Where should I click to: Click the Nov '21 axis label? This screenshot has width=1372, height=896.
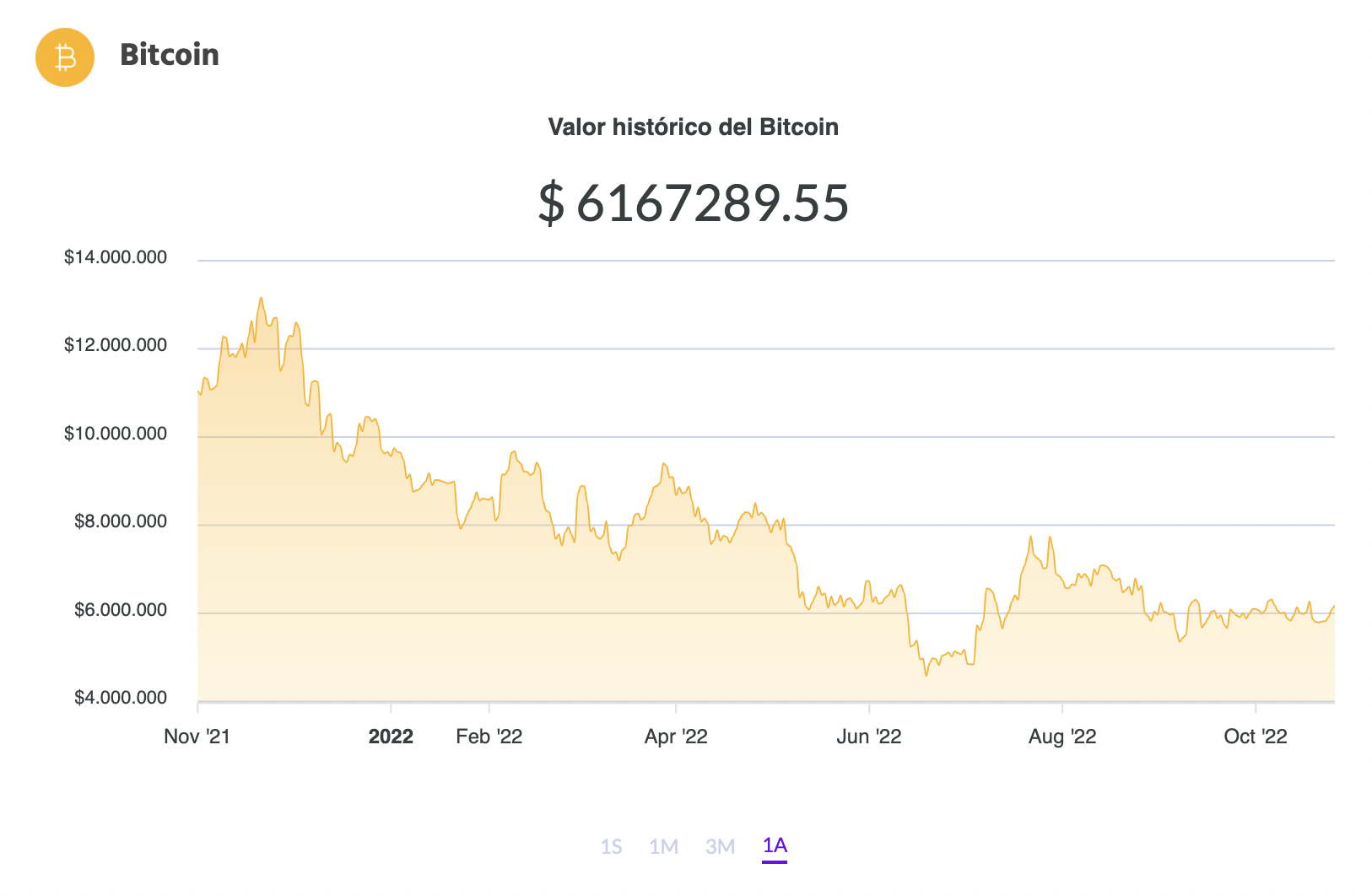[x=197, y=737]
